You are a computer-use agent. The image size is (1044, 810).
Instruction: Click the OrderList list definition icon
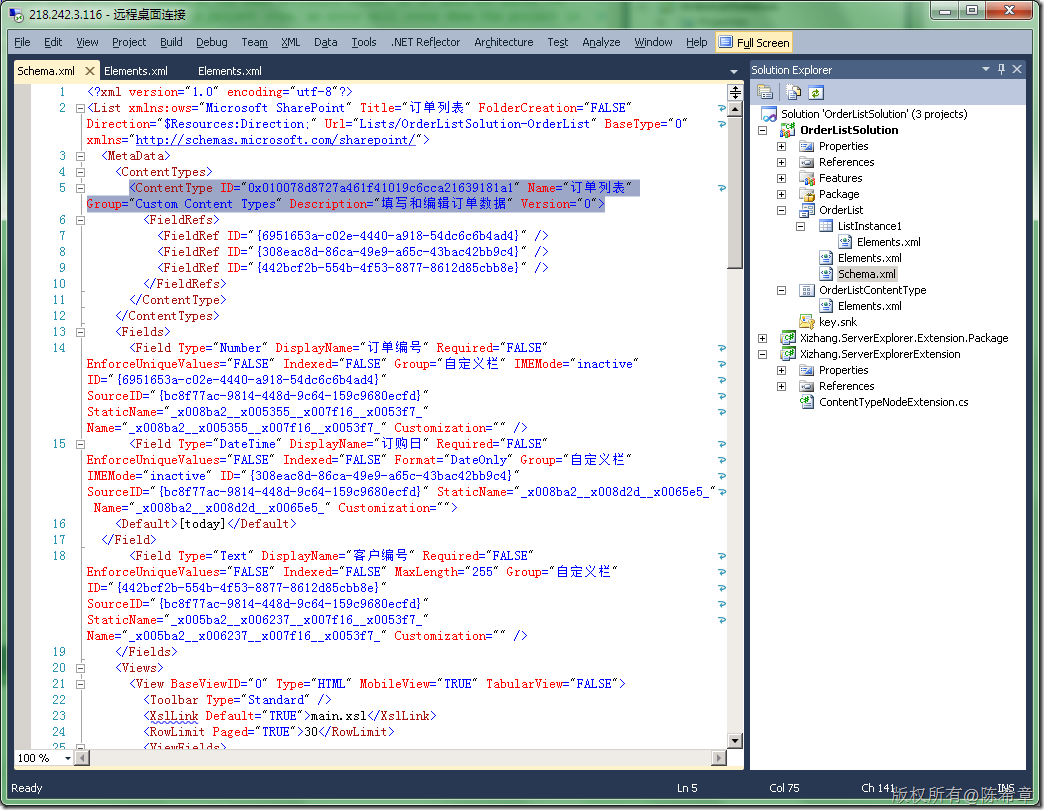[x=807, y=210]
